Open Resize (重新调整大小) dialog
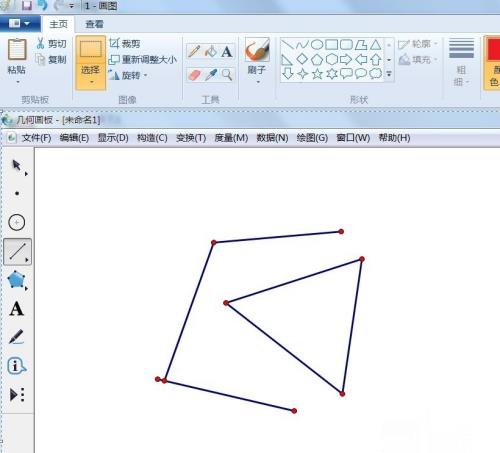 click(x=143, y=59)
